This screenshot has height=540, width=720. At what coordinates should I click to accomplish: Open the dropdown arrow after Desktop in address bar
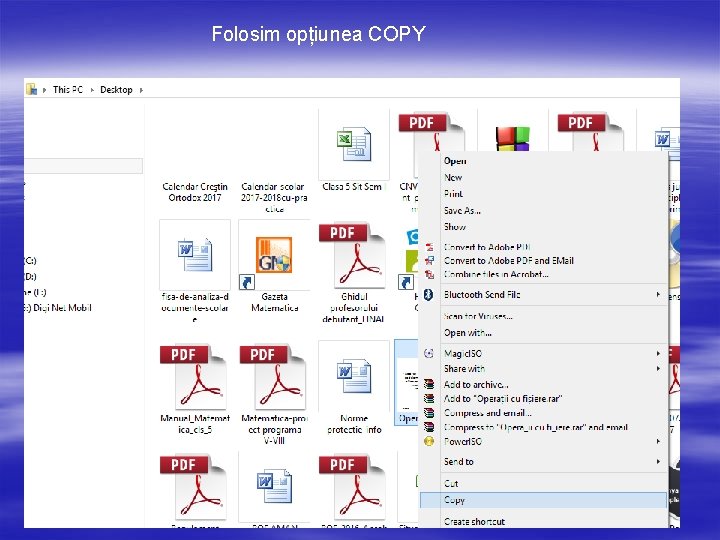click(141, 90)
